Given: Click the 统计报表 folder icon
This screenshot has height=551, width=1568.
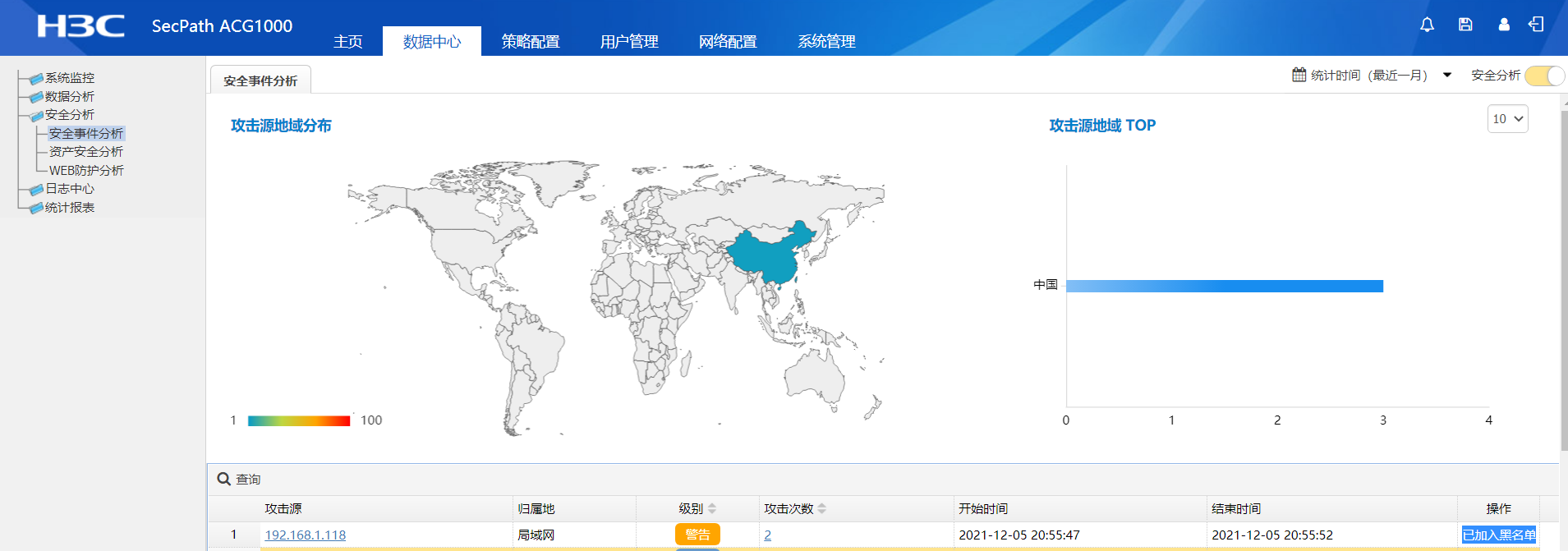Looking at the screenshot, I should (36, 208).
